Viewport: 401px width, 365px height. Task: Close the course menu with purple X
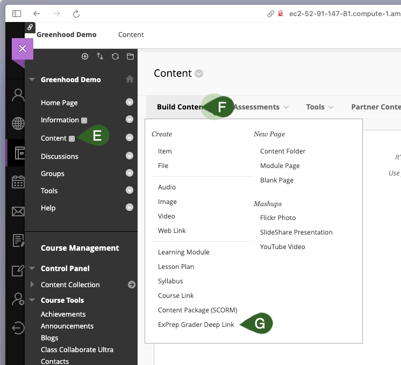pos(22,49)
